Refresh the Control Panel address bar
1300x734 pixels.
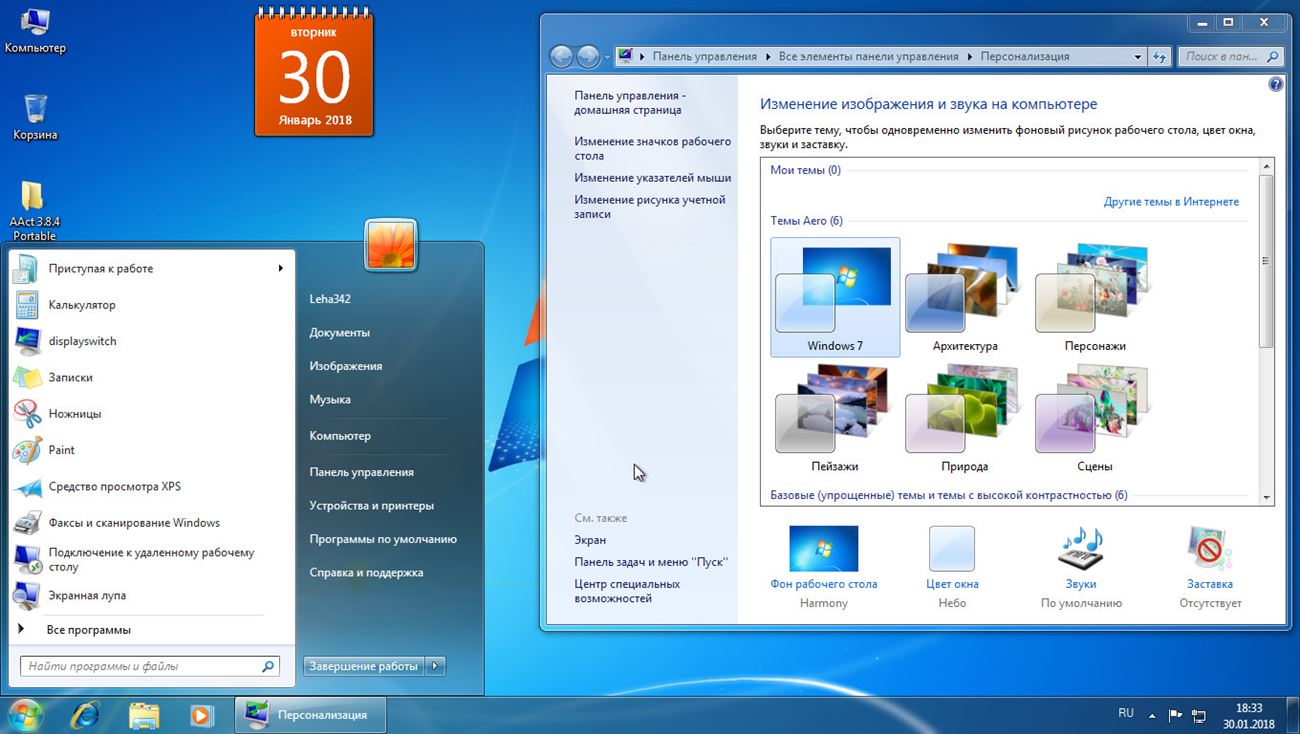point(1160,57)
